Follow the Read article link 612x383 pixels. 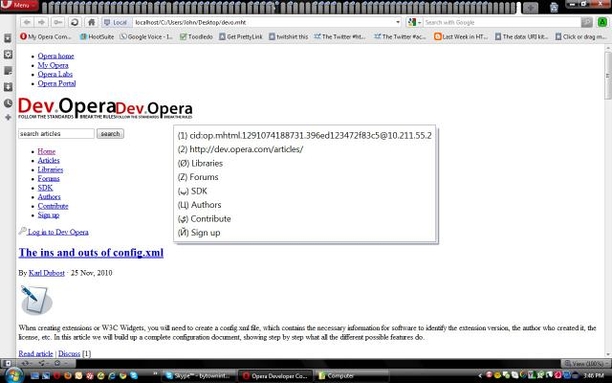tap(36, 354)
